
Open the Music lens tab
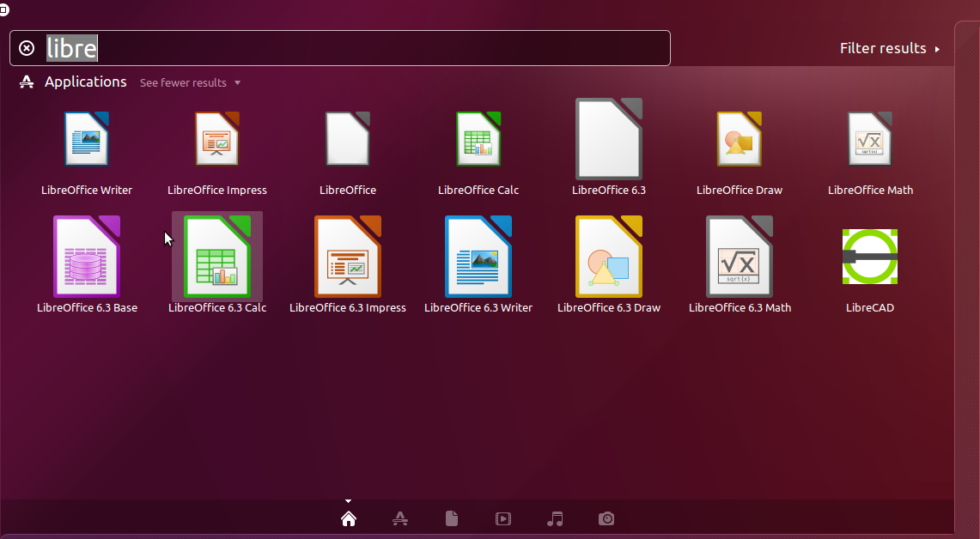(x=555, y=518)
